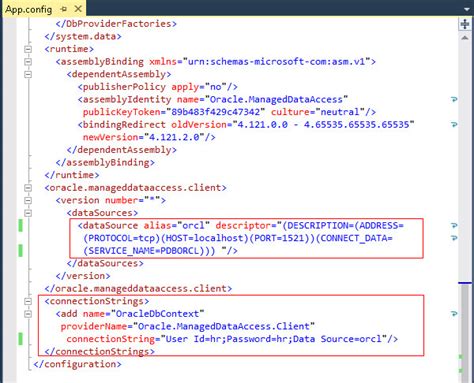This screenshot has height=383, width=474.
Task: Click the closing system.data tag
Action: (83, 36)
